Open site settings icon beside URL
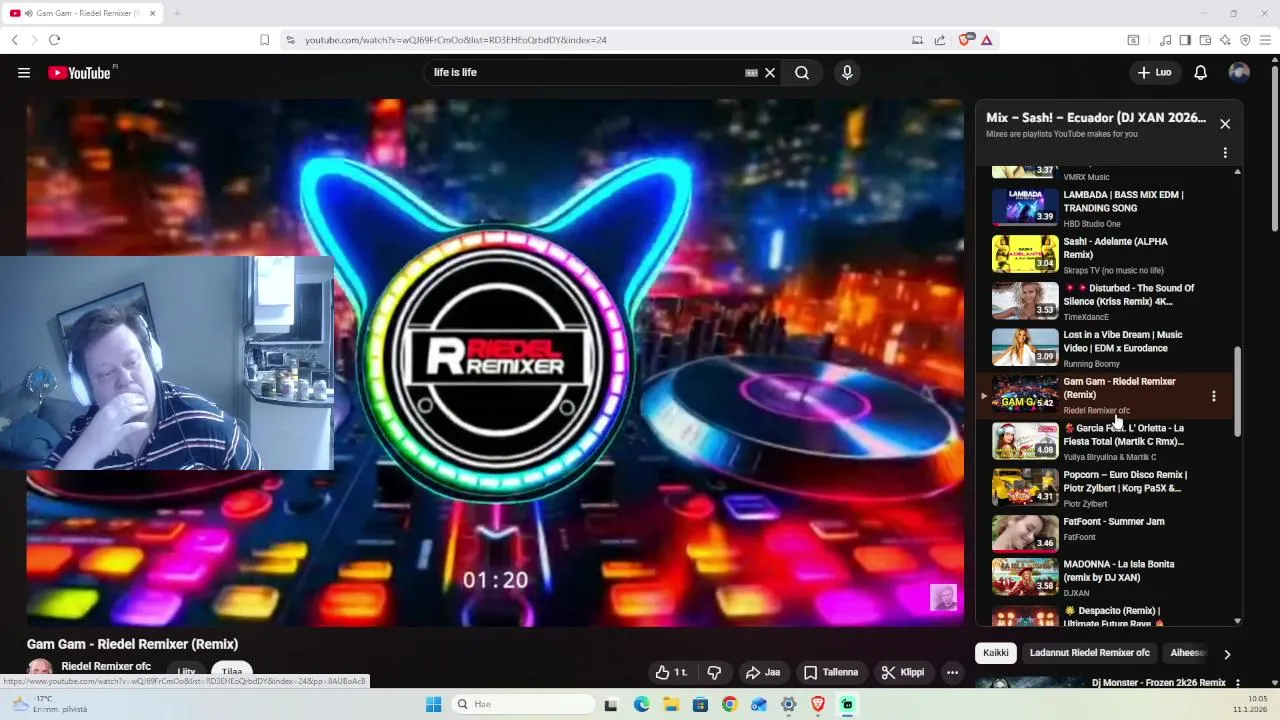This screenshot has width=1280, height=720. (290, 40)
